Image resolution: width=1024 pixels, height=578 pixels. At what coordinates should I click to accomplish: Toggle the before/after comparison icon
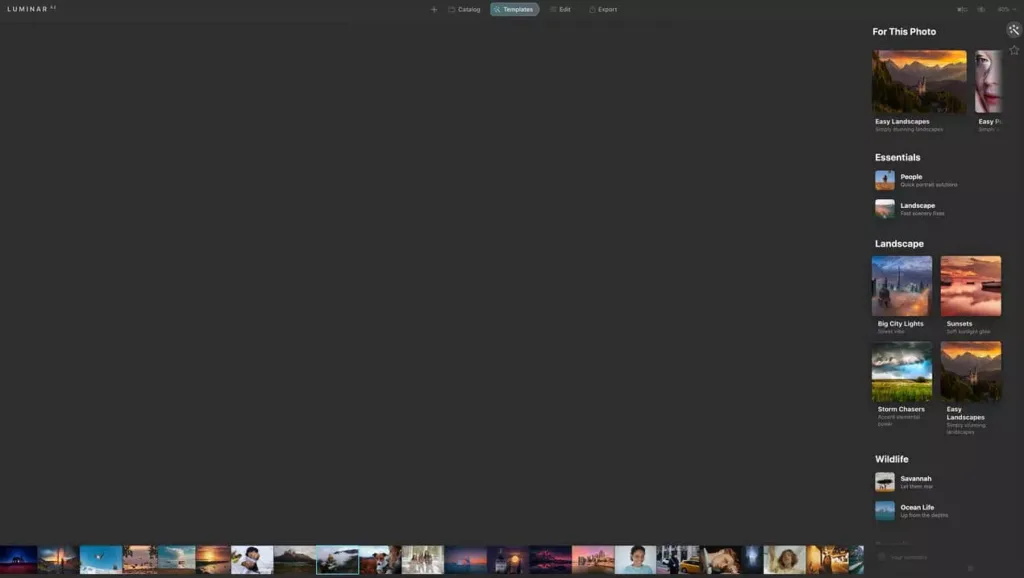[x=962, y=9]
